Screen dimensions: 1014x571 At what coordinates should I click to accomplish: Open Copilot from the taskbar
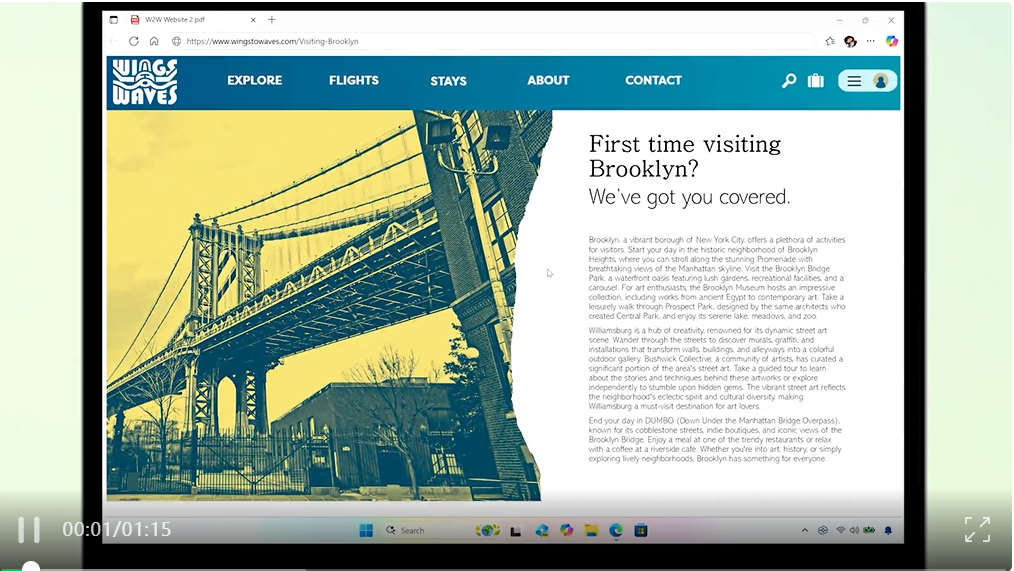tap(566, 530)
